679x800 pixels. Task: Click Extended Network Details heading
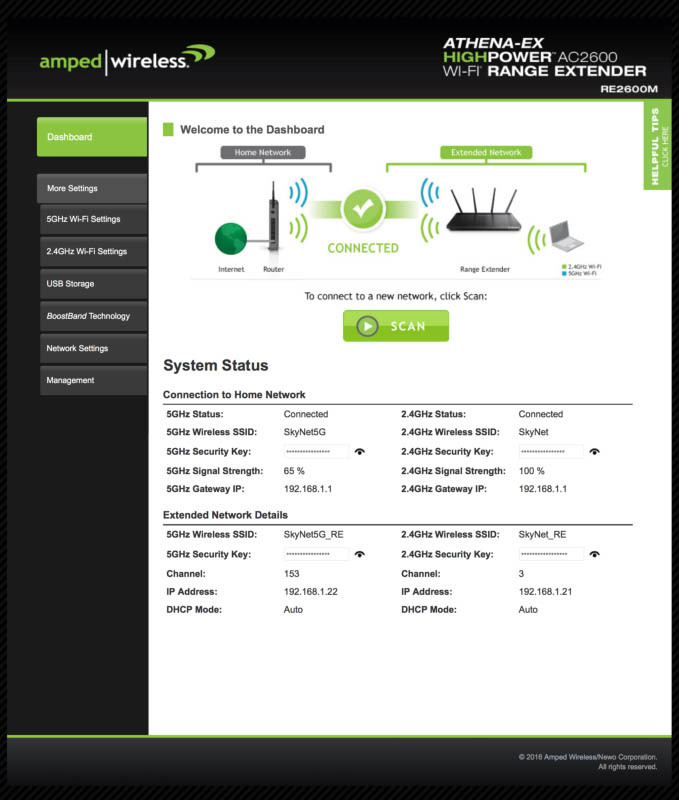click(x=225, y=515)
